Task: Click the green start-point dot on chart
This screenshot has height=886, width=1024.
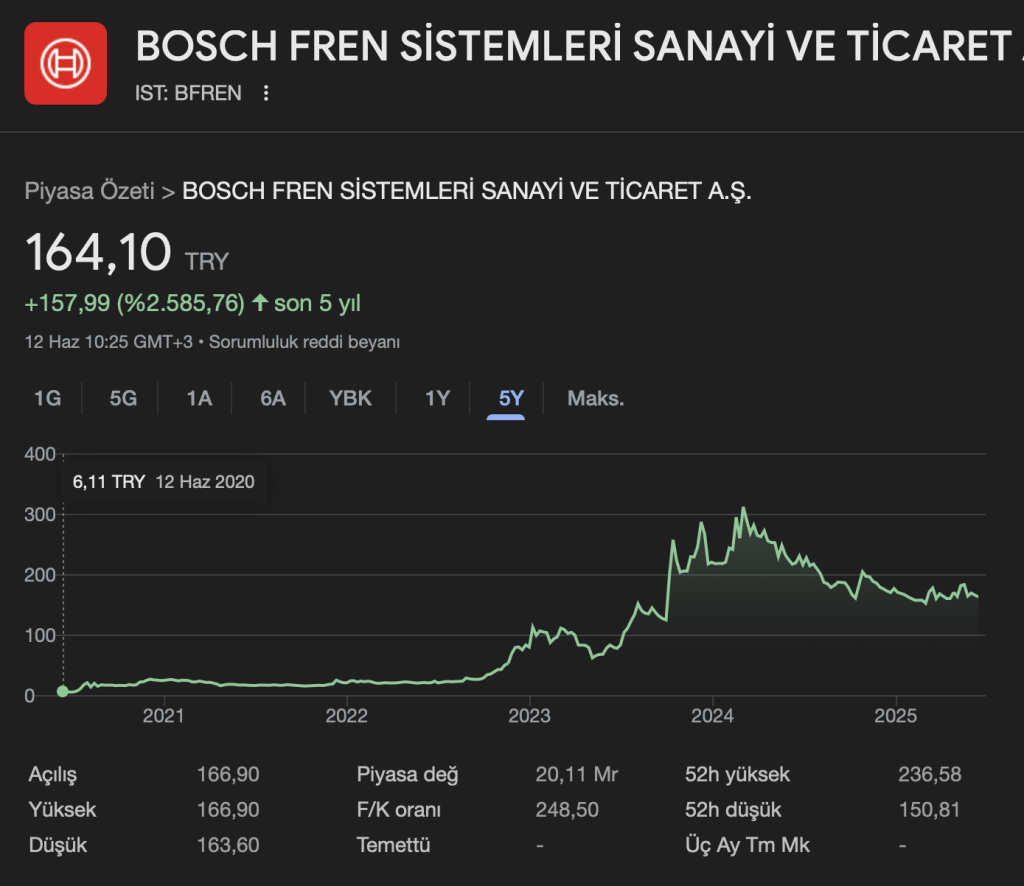Action: [x=63, y=691]
